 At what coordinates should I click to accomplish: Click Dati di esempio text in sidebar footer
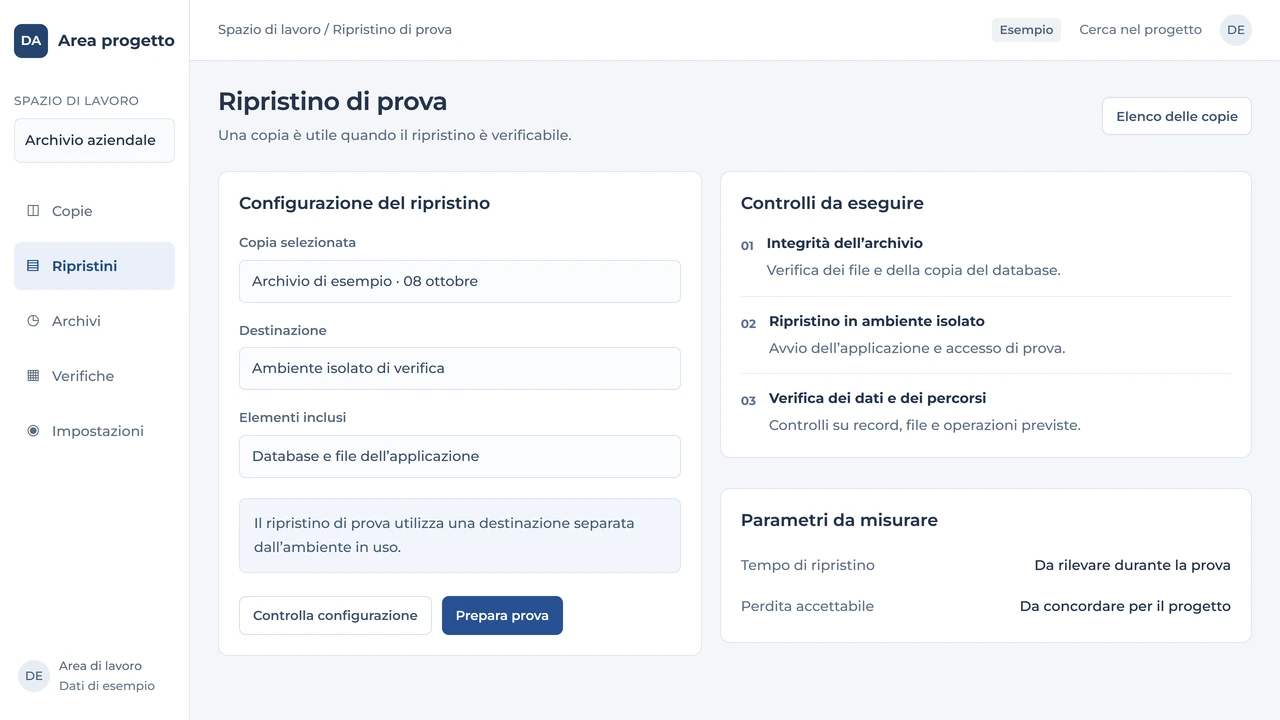[x=107, y=686]
